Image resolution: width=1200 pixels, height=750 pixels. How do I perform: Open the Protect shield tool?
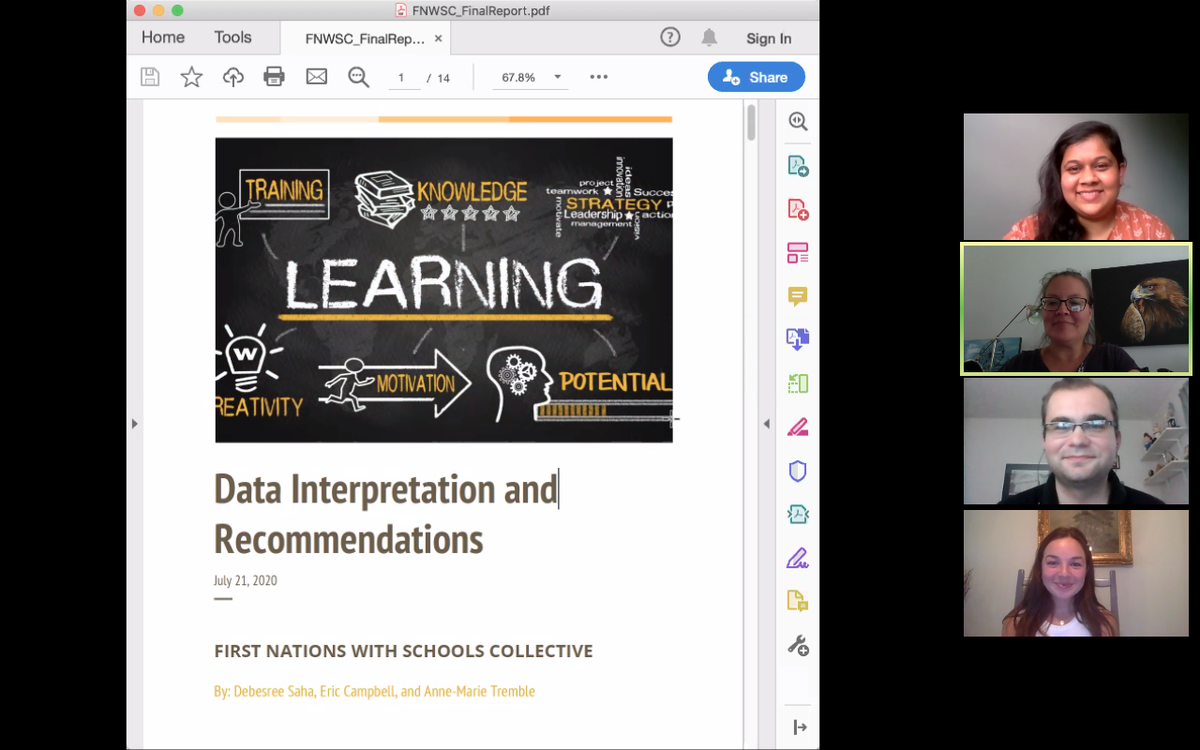[797, 471]
